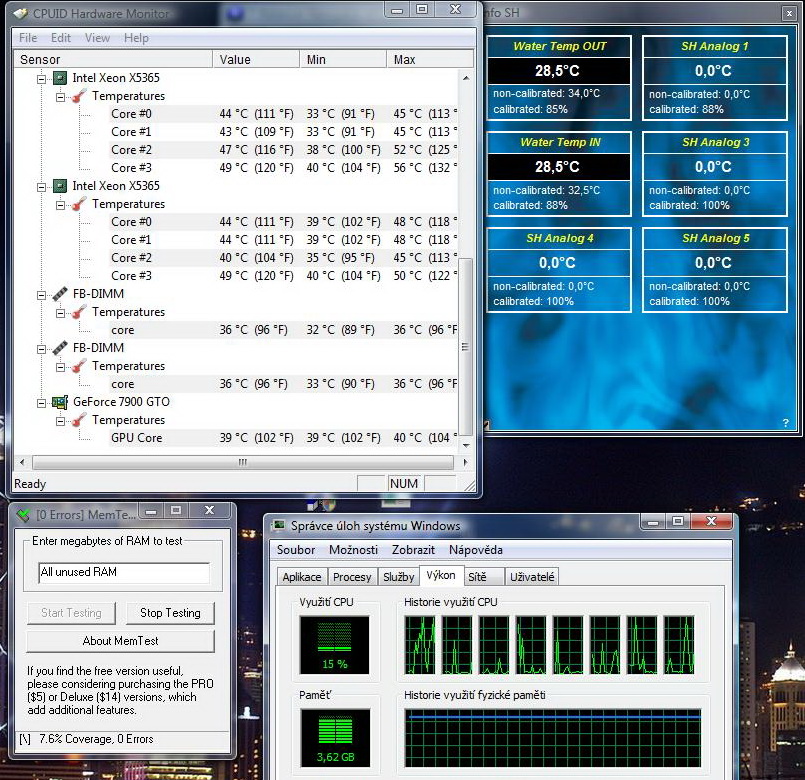Click the GeForce 7900 GTO graphics card icon
This screenshot has height=780, width=805.
pyautogui.click(x=59, y=402)
